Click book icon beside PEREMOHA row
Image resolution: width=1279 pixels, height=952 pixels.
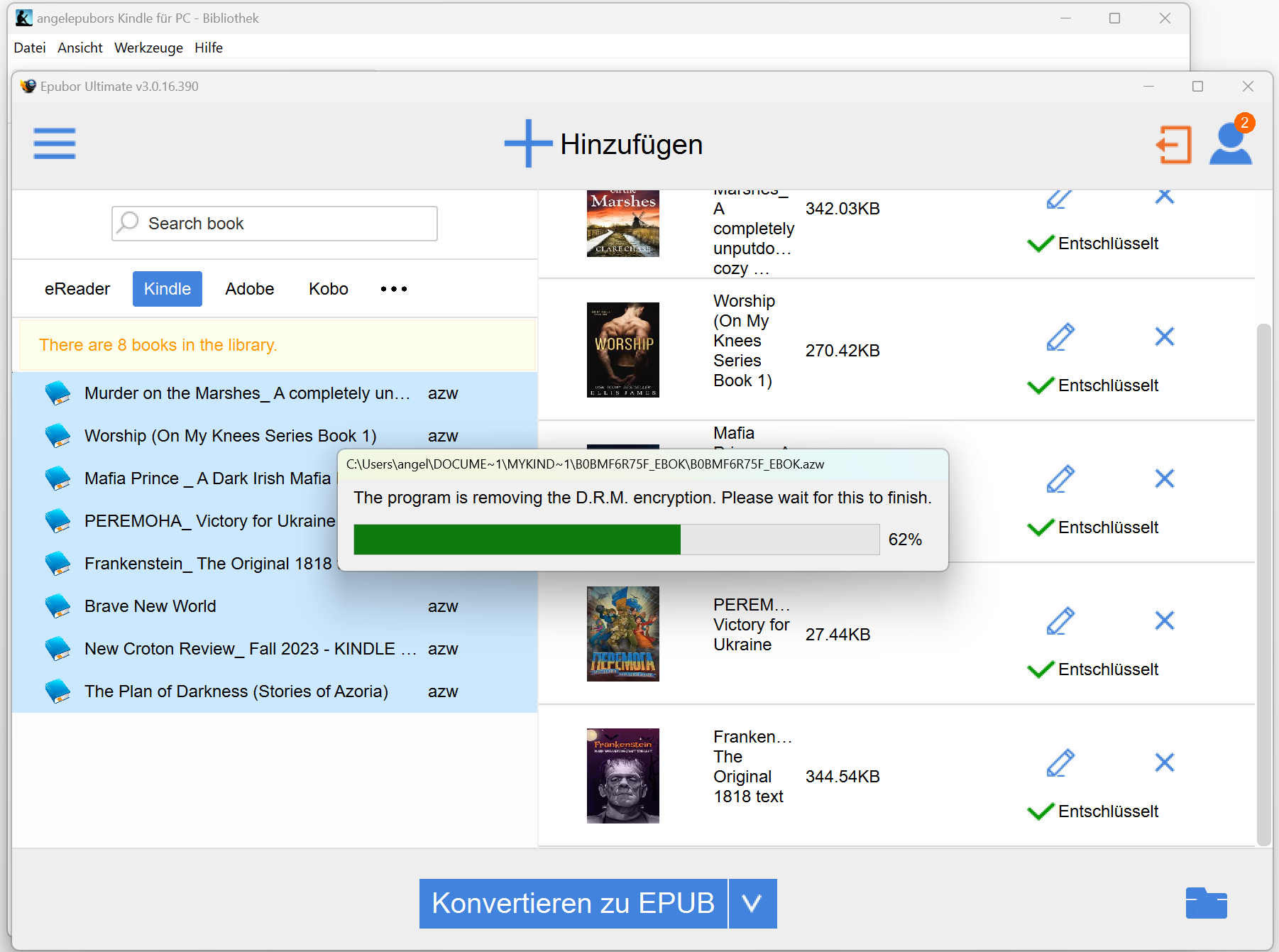pyautogui.click(x=57, y=520)
